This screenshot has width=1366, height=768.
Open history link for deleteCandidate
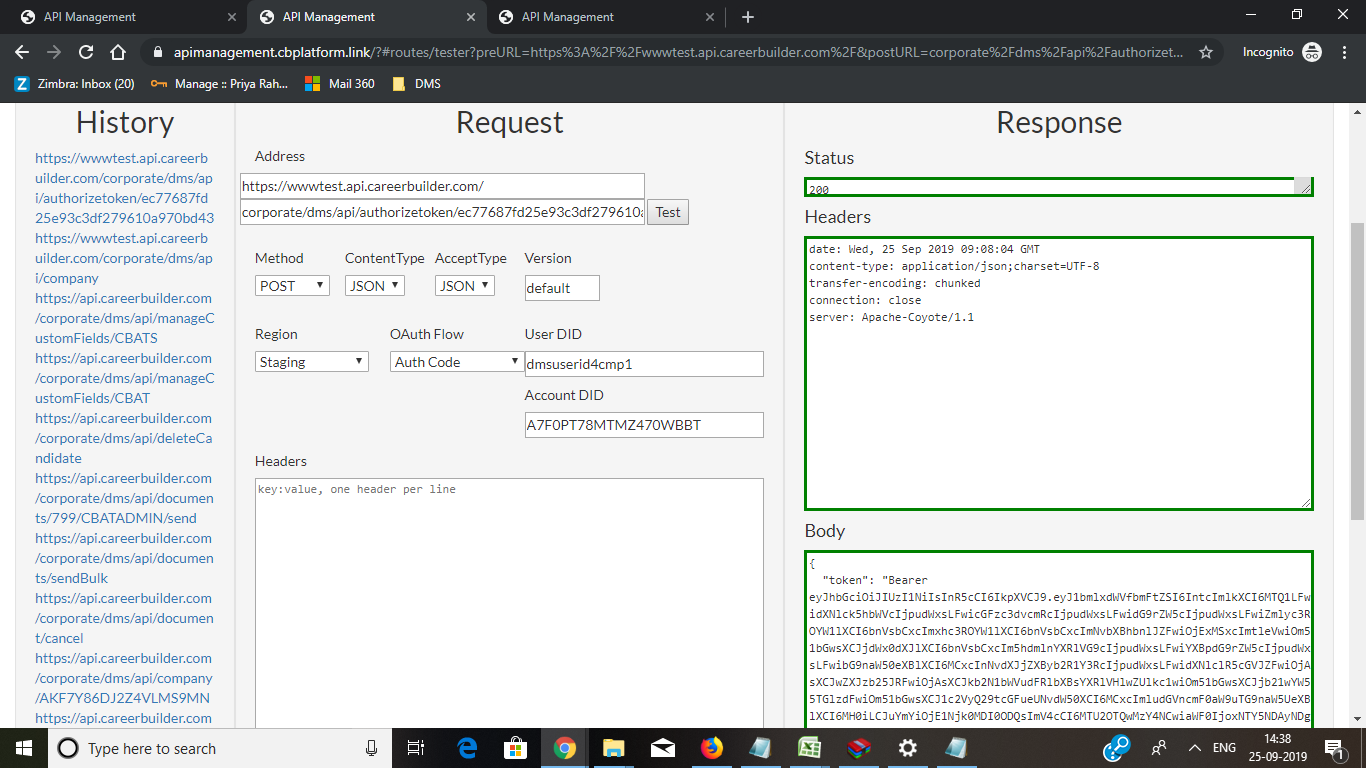(x=124, y=438)
